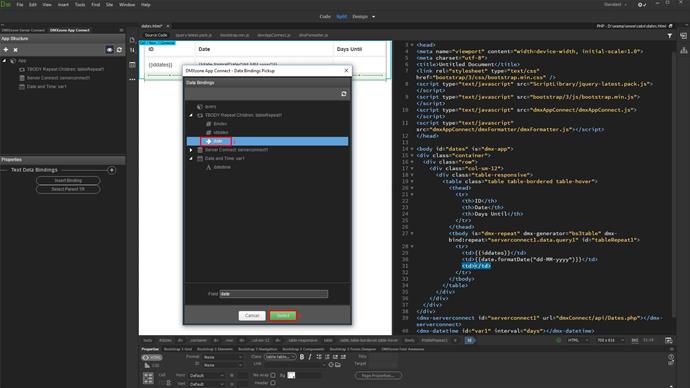Switch to Code view
Viewport: 690px width, 388px height.
[x=325, y=17]
